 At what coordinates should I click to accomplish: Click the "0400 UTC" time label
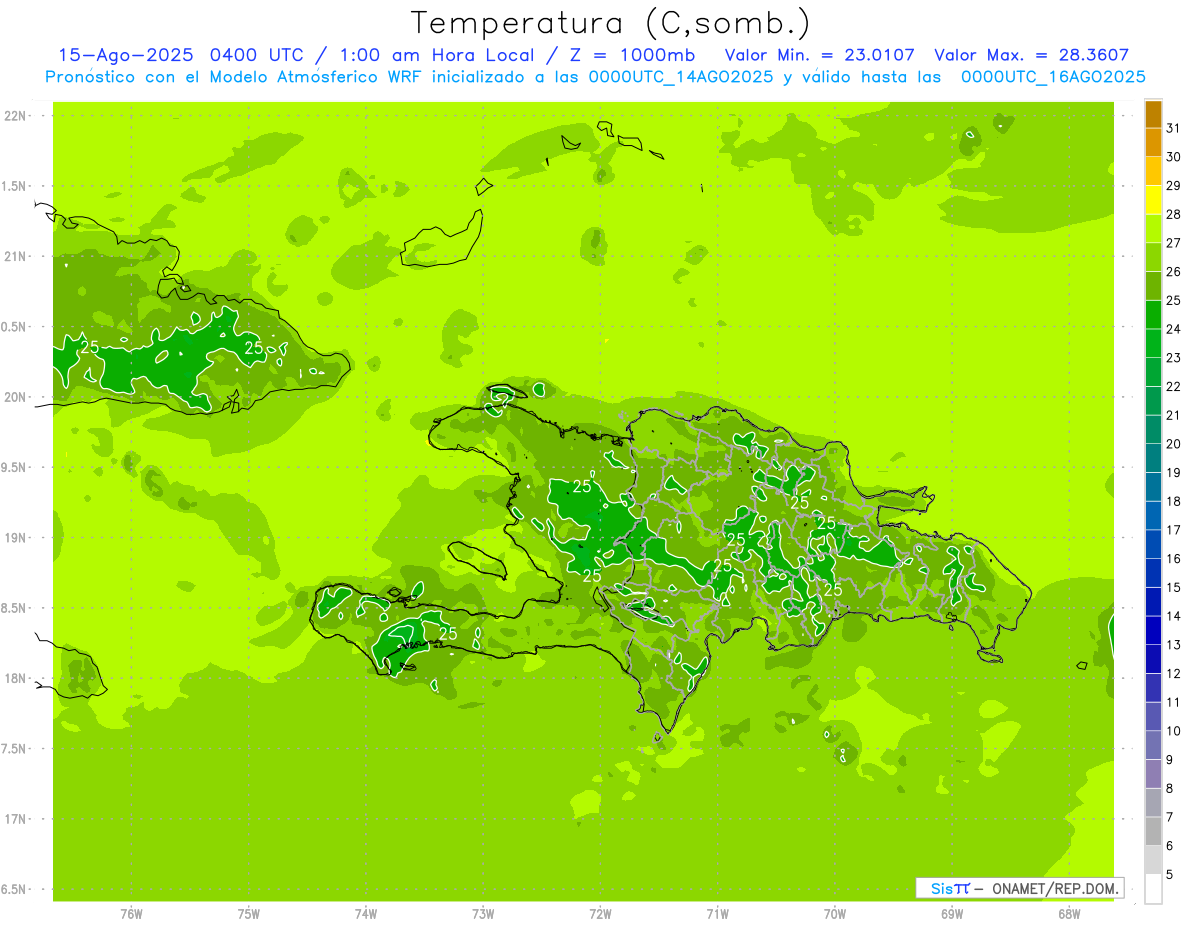click(x=256, y=55)
